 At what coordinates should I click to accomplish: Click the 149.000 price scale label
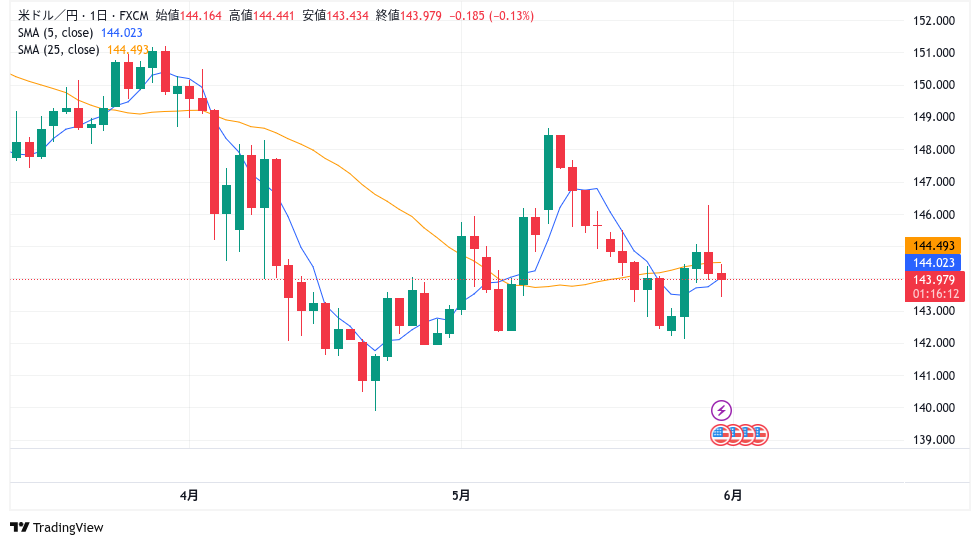(x=934, y=117)
